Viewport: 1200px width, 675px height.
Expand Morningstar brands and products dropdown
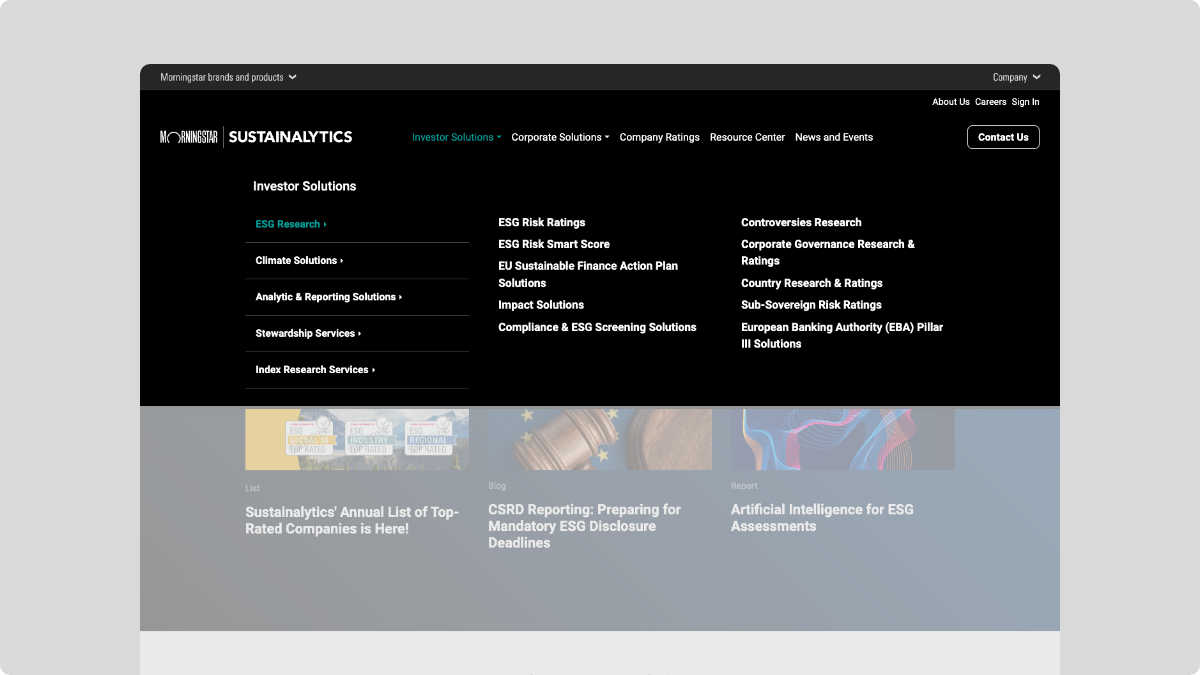click(228, 77)
